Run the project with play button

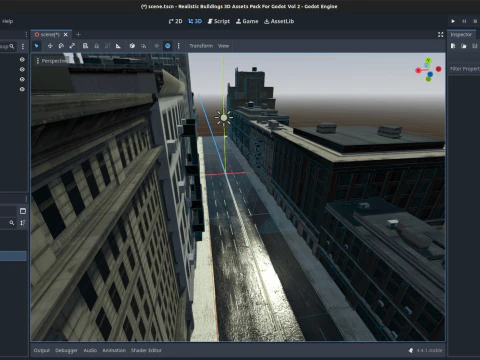pos(453,21)
